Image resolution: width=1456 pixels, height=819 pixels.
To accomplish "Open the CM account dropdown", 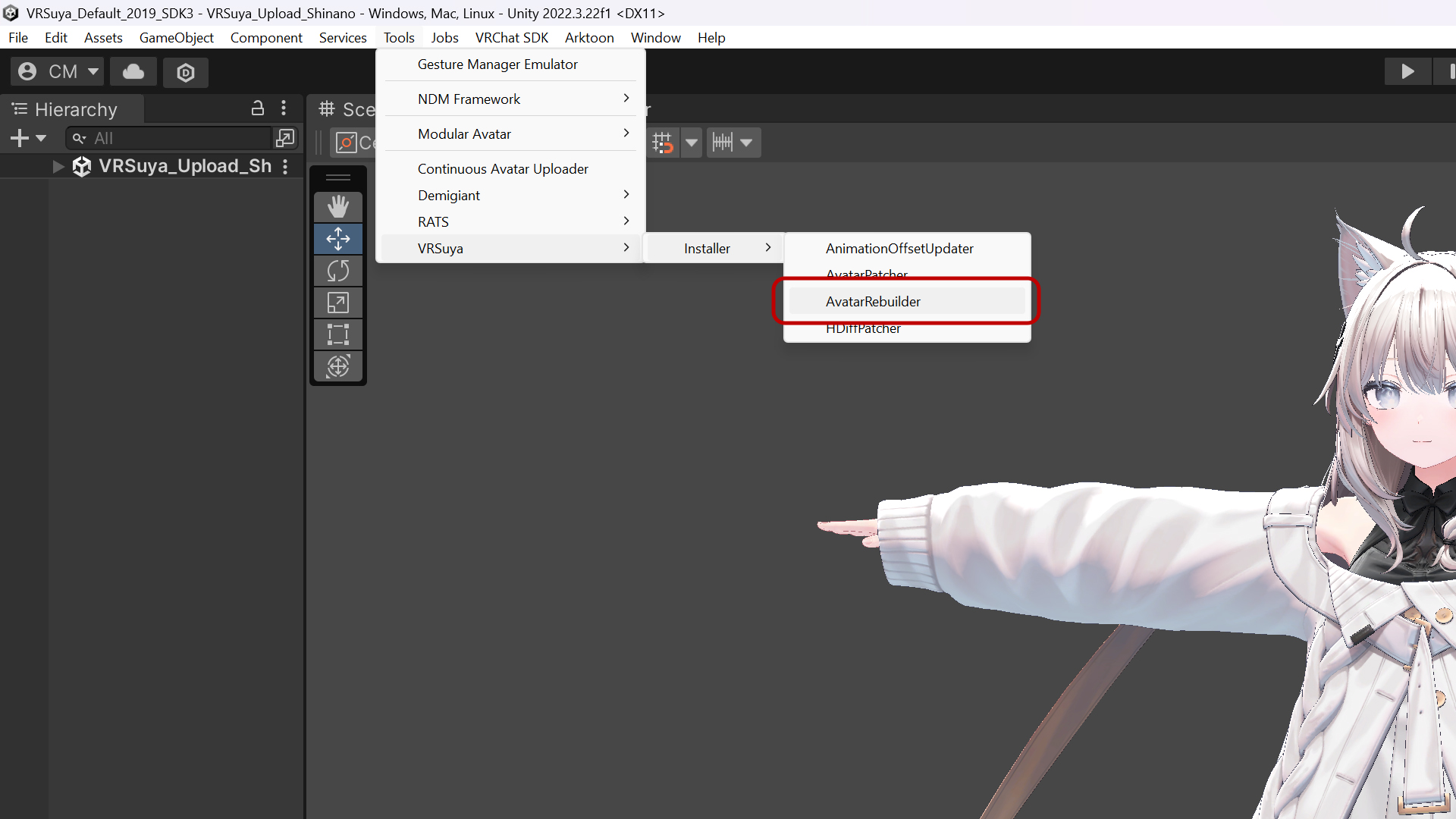I will pos(58,72).
